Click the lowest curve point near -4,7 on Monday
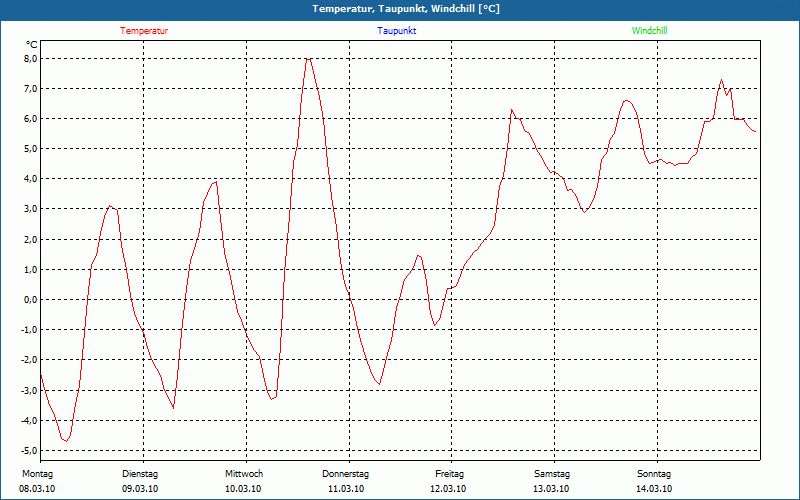This screenshot has width=800, height=500. [x=66, y=441]
